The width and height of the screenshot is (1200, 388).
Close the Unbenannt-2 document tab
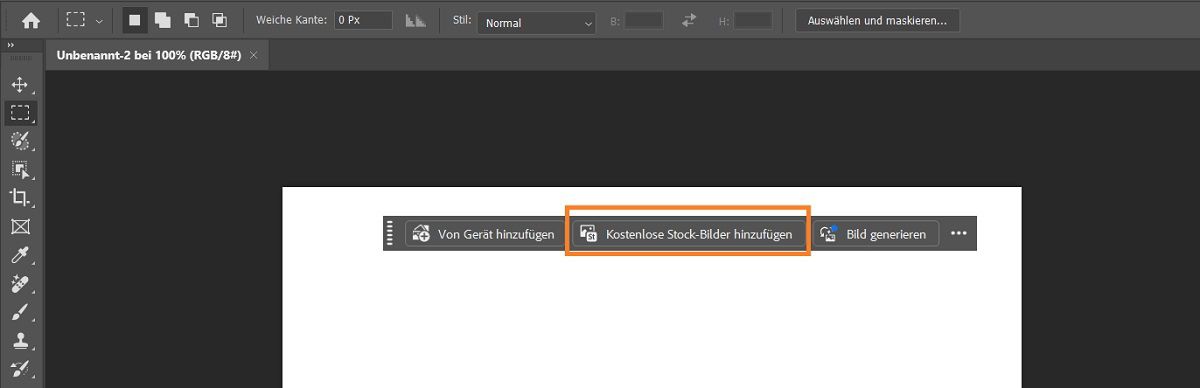[x=254, y=56]
